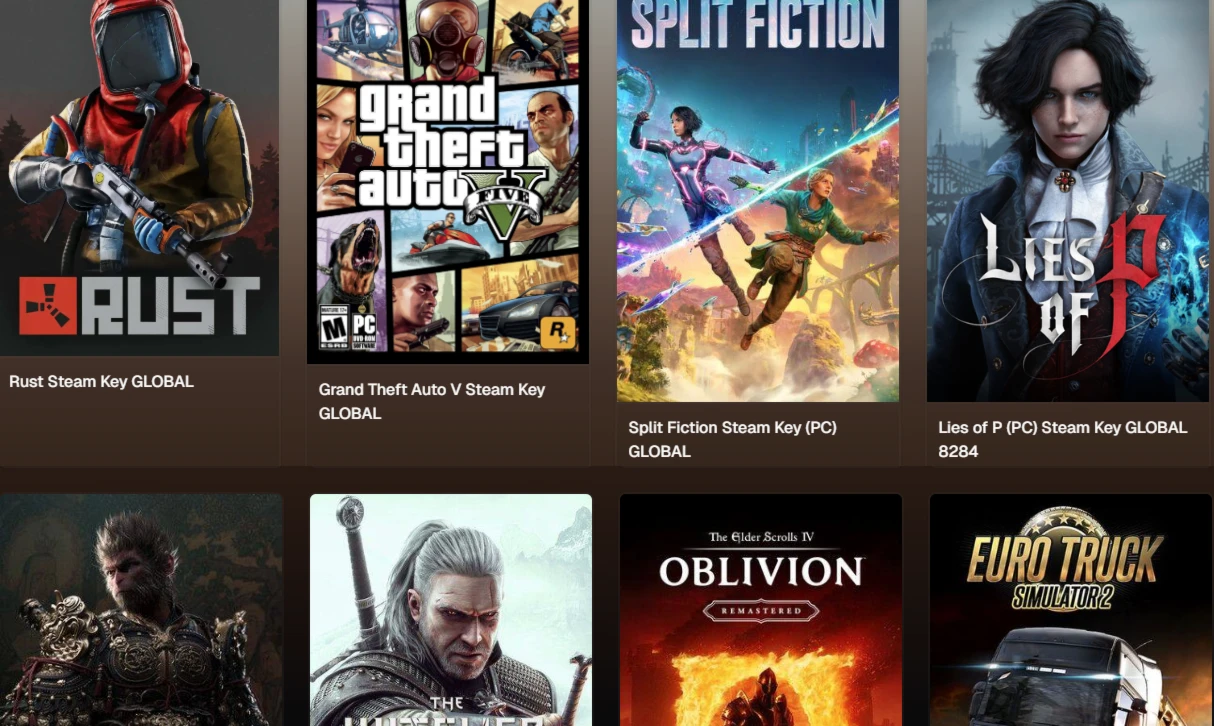Screen dimensions: 1214x726
Task: Open the Witcher cover with white-haired Geralt
Action: click(x=451, y=610)
